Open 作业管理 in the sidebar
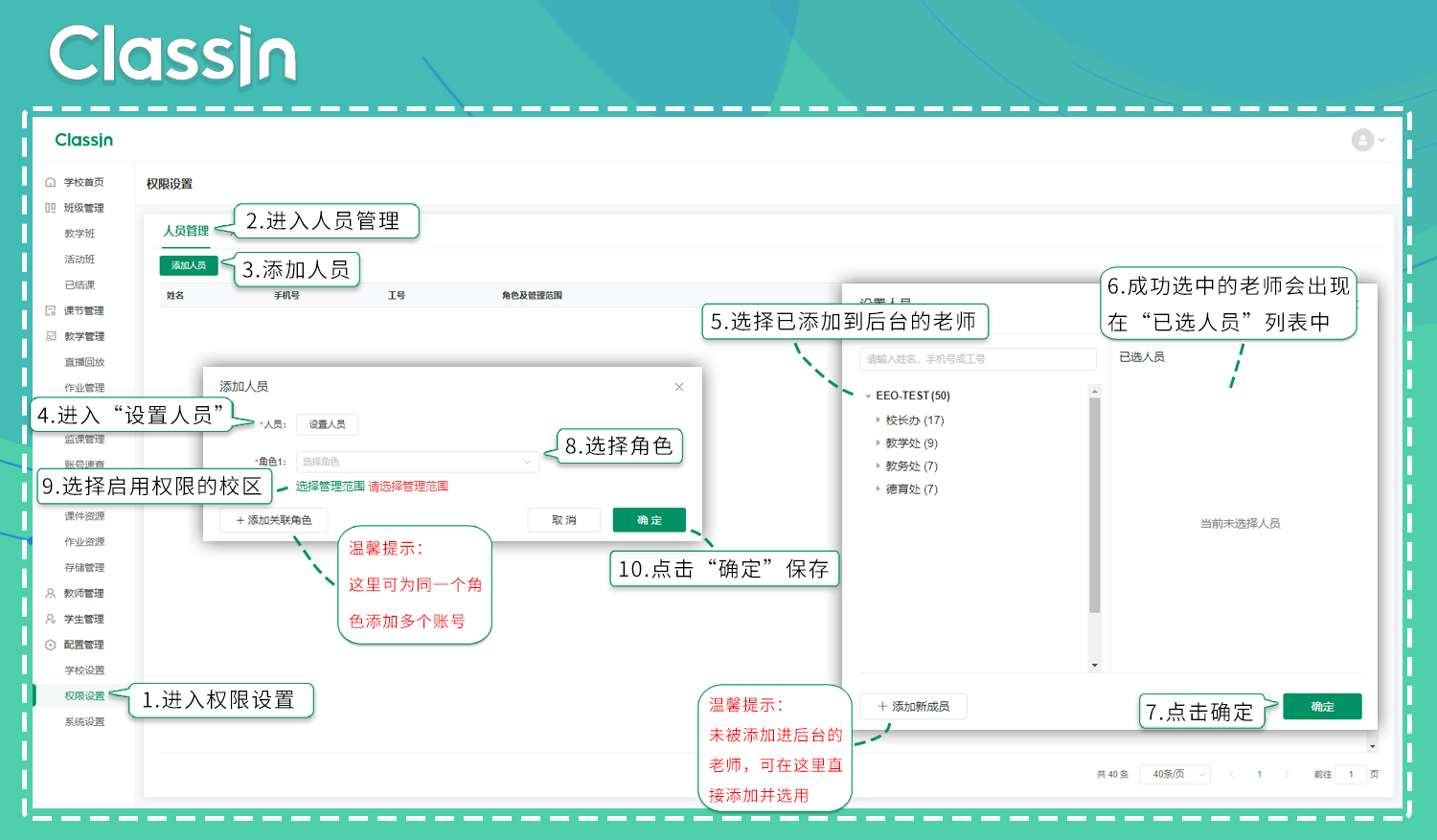 [84, 388]
